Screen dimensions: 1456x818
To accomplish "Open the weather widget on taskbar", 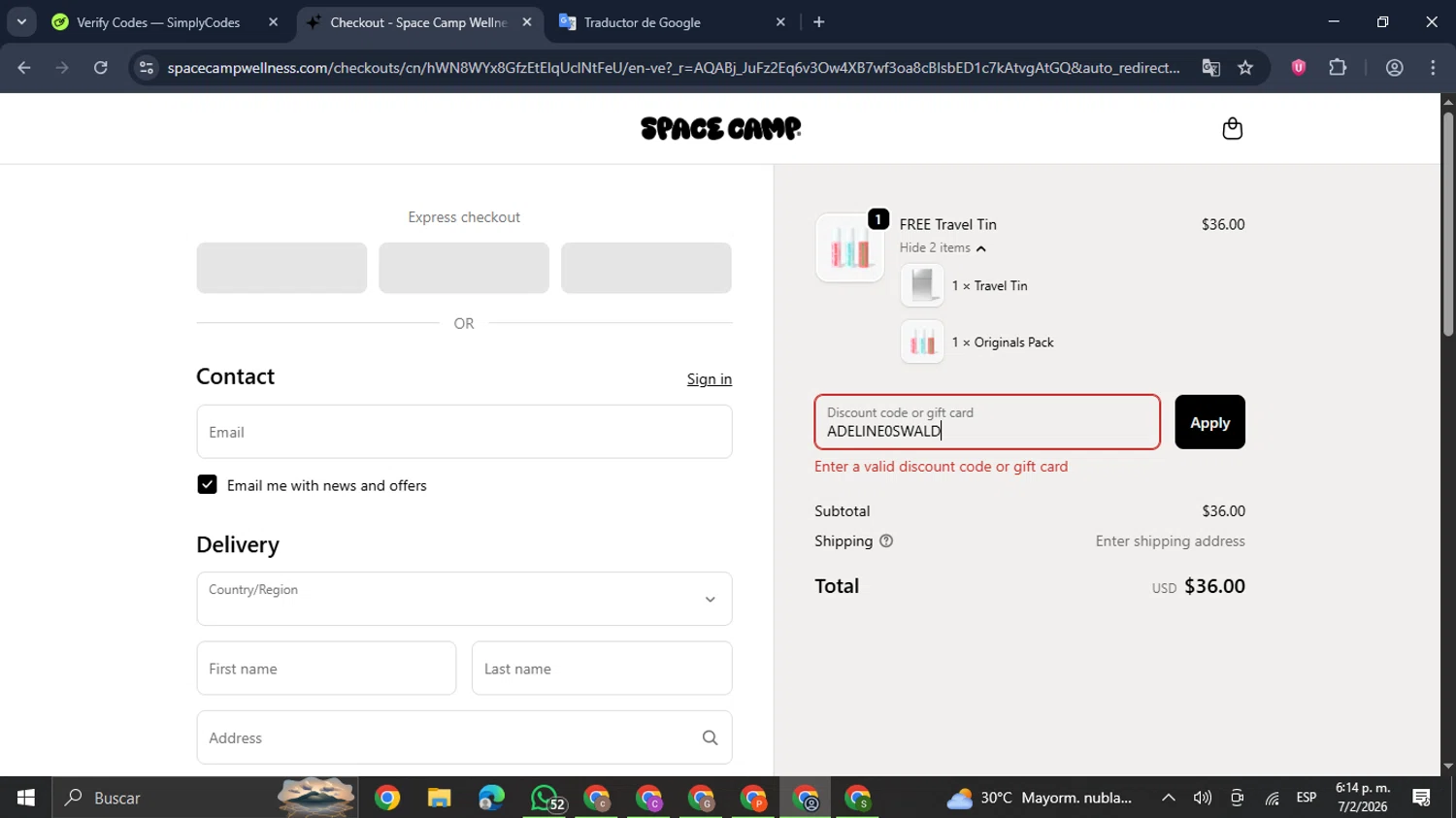I will (x=1040, y=798).
